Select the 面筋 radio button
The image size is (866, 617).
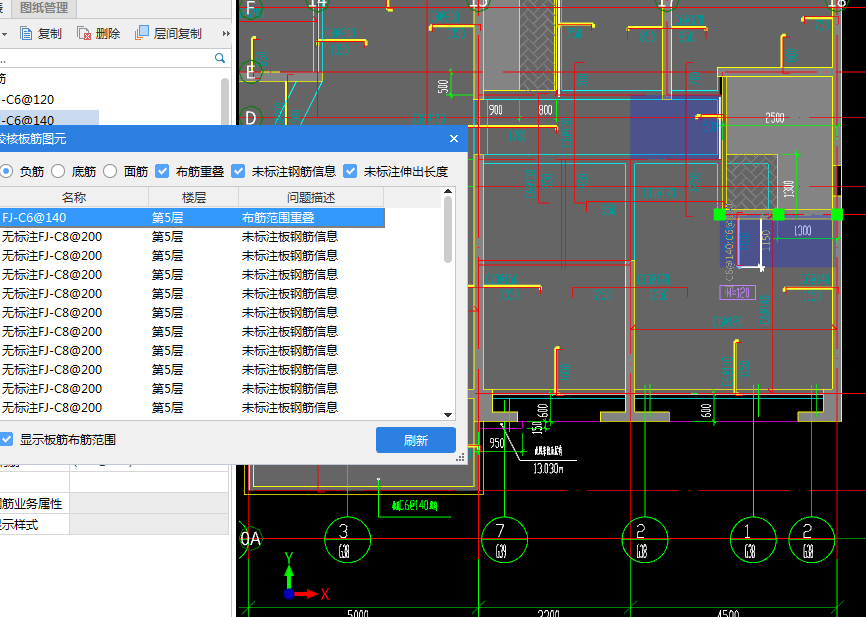(110, 171)
